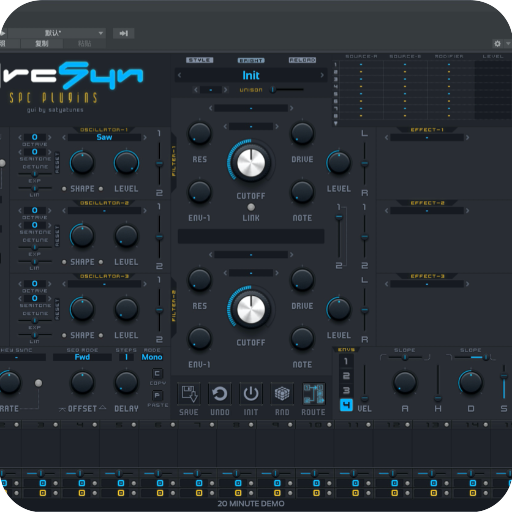Click Effect-1 next arrow
The width and height of the screenshot is (512, 512).
(467, 137)
